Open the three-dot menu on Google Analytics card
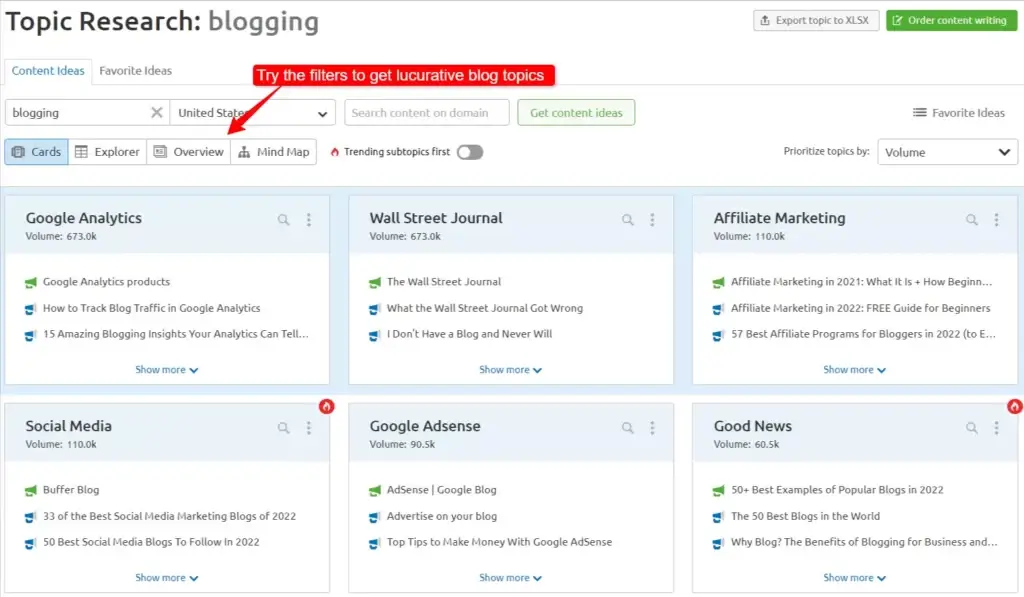Screen dimensions: 1024x597 309,219
